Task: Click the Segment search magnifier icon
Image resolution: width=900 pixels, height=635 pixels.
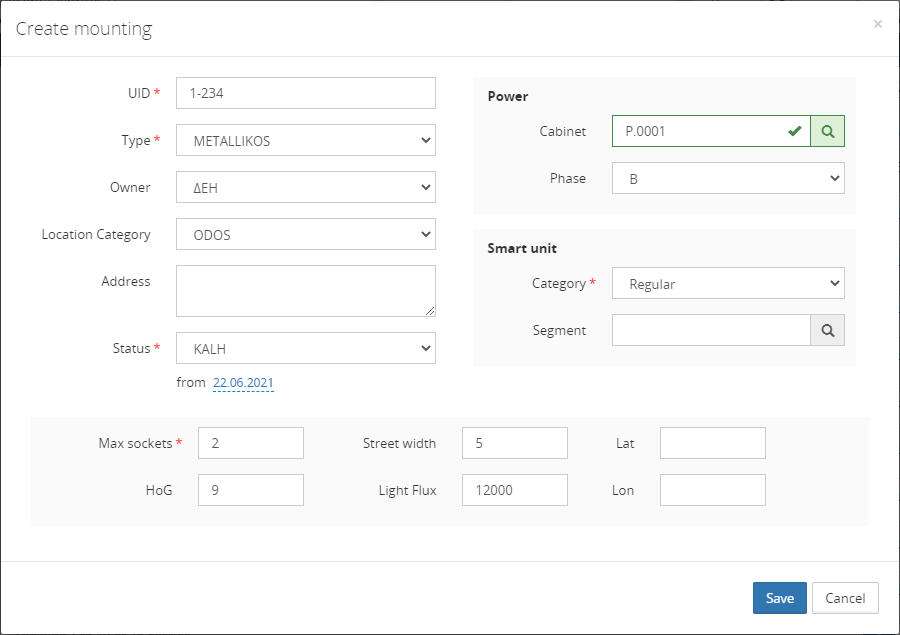Action: [x=827, y=330]
